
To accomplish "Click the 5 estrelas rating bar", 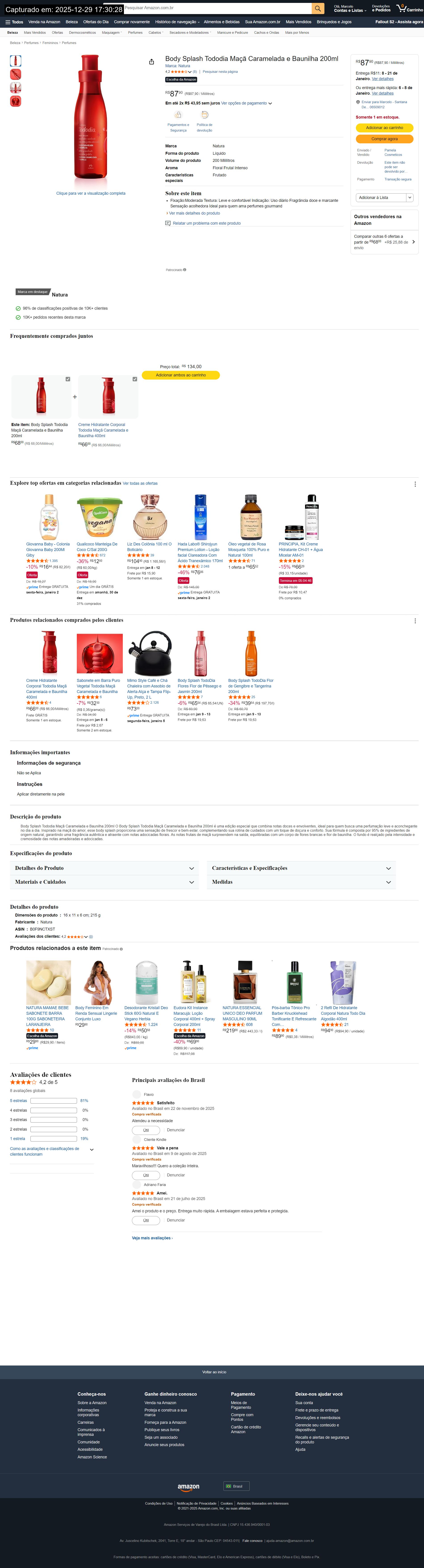I will pos(53,1100).
